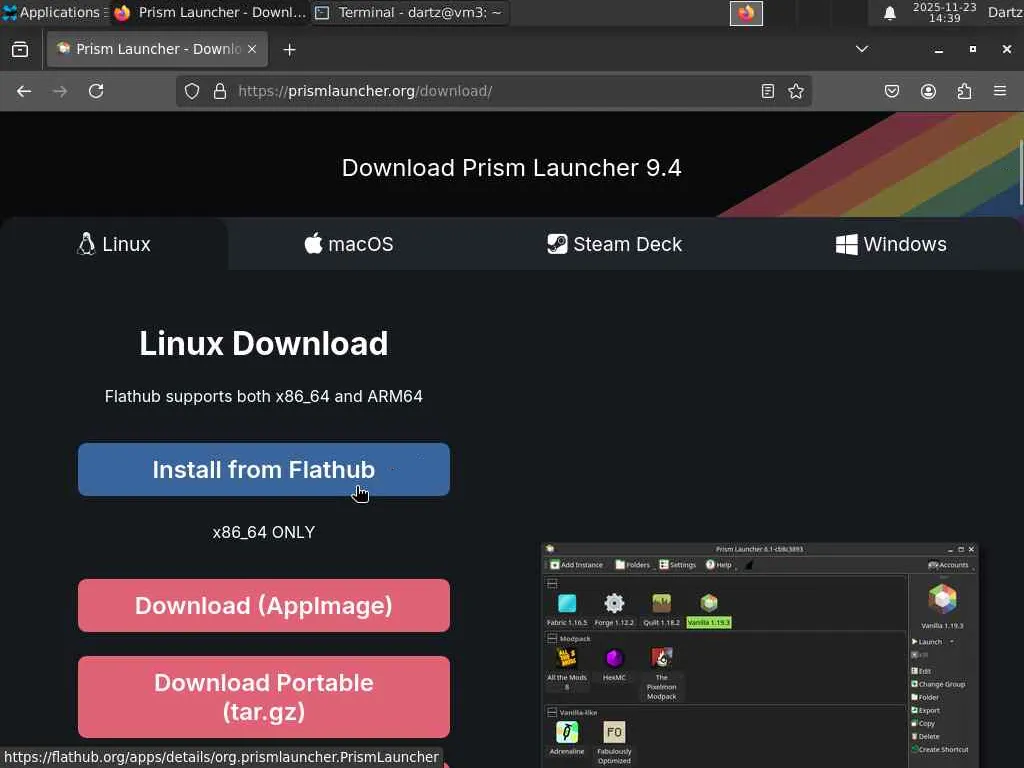
Task: Switch to the Windows tab
Action: (x=891, y=244)
